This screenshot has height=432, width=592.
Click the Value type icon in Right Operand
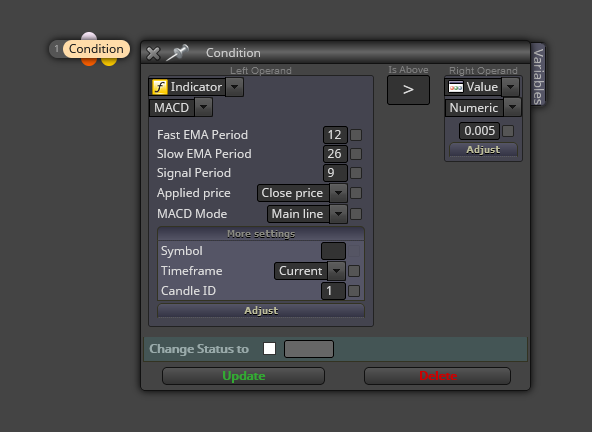(x=456, y=87)
